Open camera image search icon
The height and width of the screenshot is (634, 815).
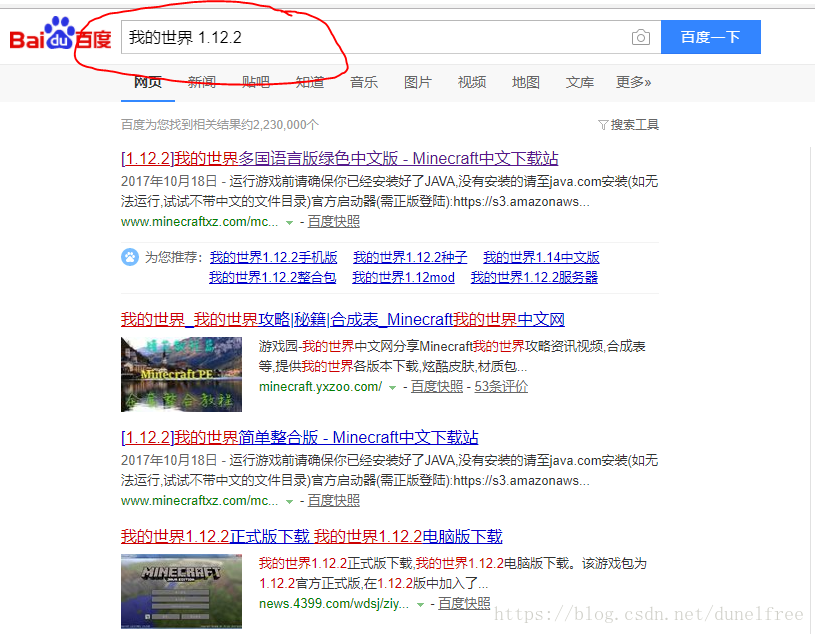click(x=640, y=37)
